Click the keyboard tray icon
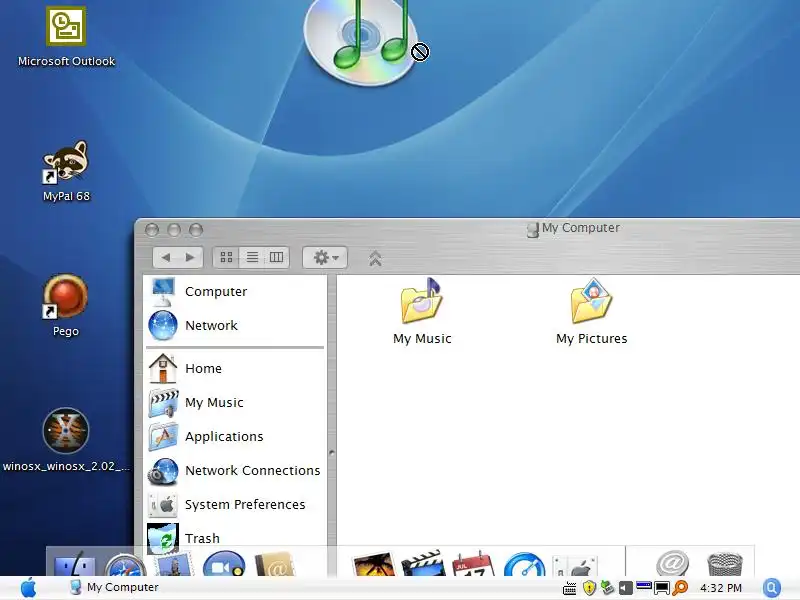Screen dimensions: 800x600 (x=569, y=588)
